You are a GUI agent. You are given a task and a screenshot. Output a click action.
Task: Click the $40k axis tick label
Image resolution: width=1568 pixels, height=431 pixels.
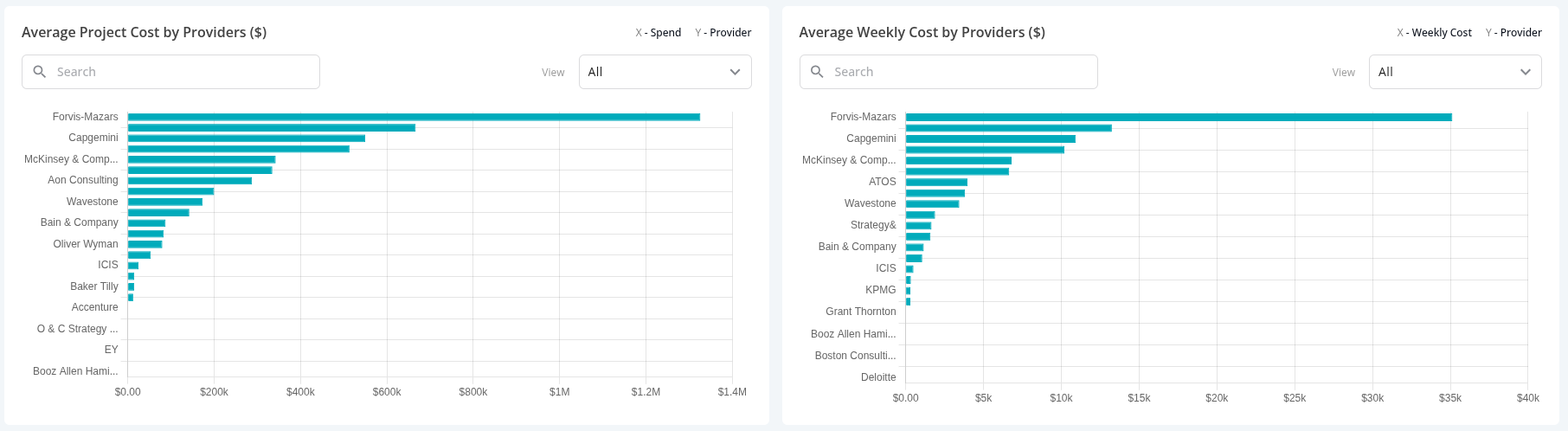click(x=1528, y=398)
